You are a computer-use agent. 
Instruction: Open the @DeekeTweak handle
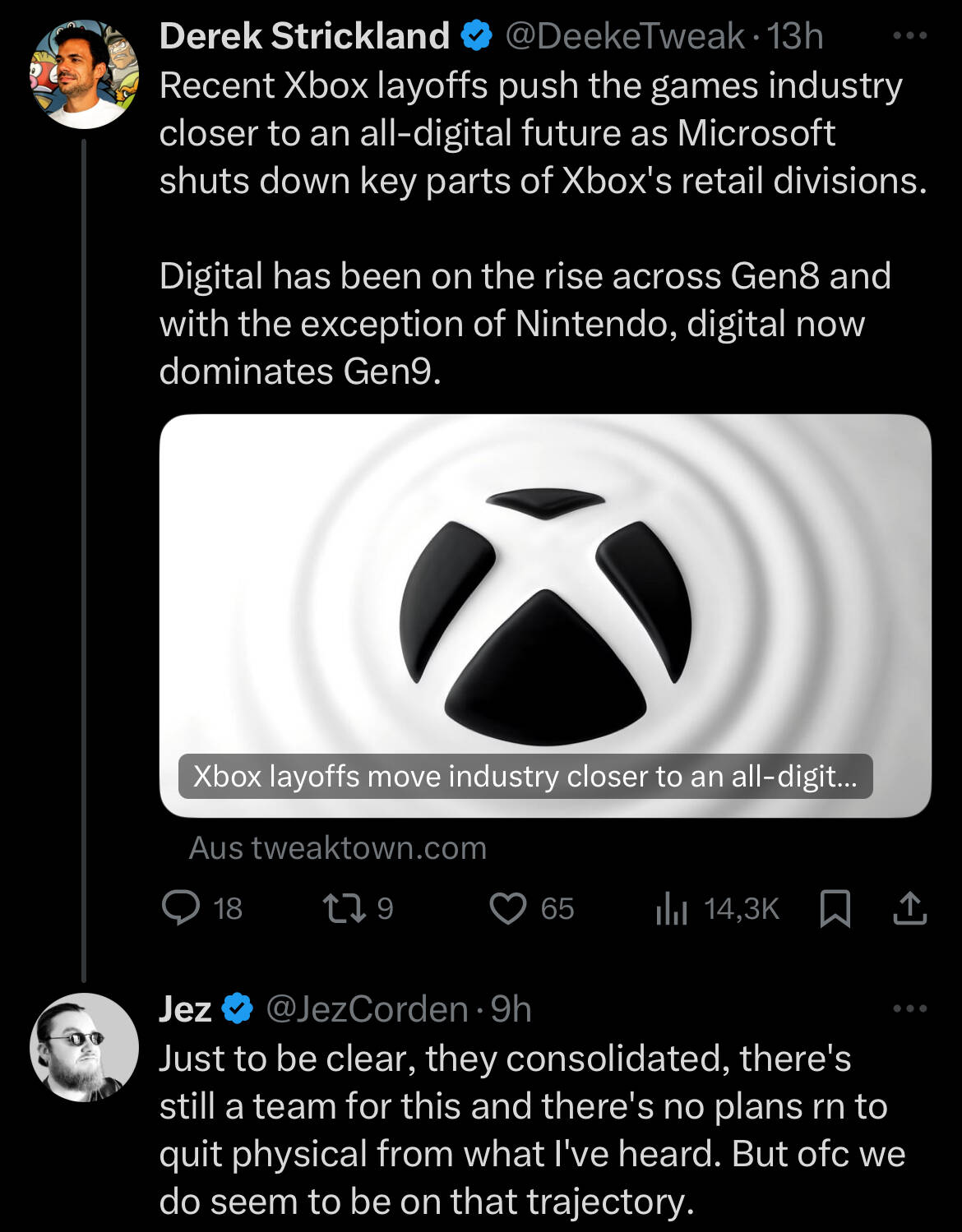pyautogui.click(x=624, y=36)
